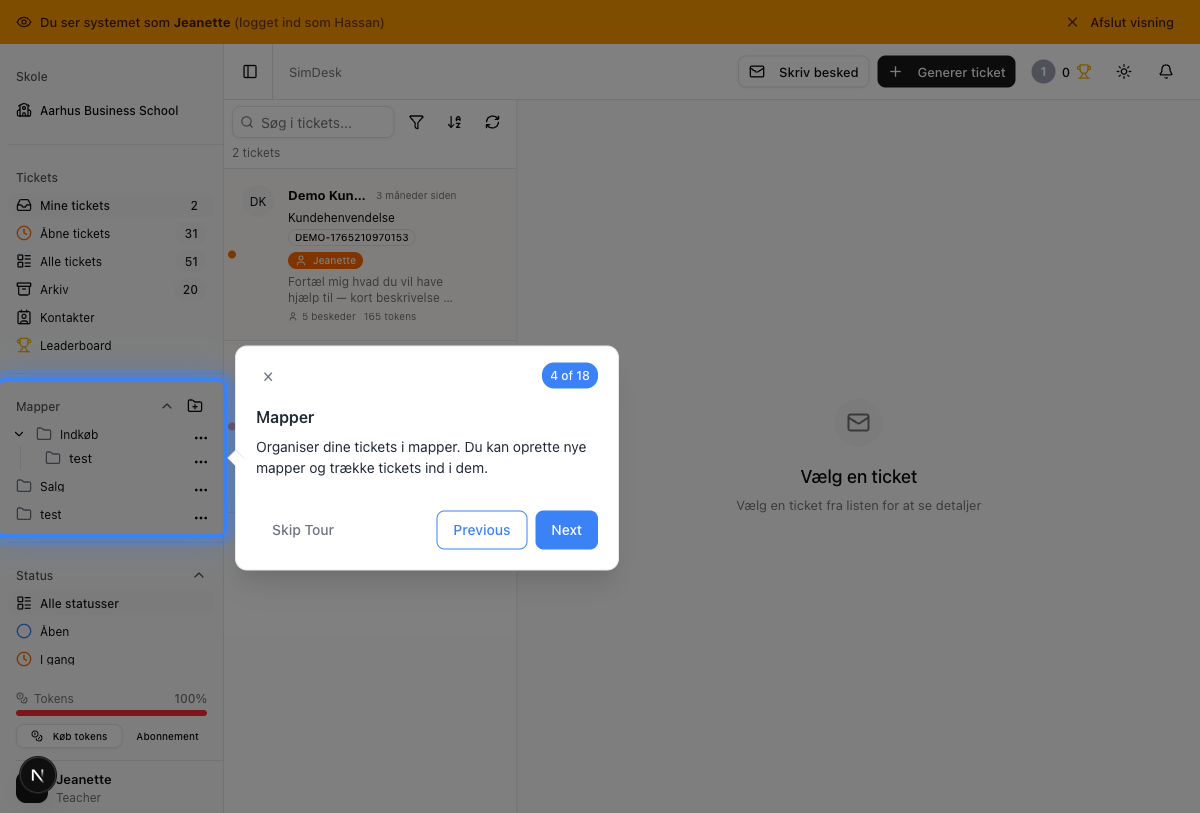Click the round N logo badge
This screenshot has width=1200, height=813.
click(x=38, y=775)
